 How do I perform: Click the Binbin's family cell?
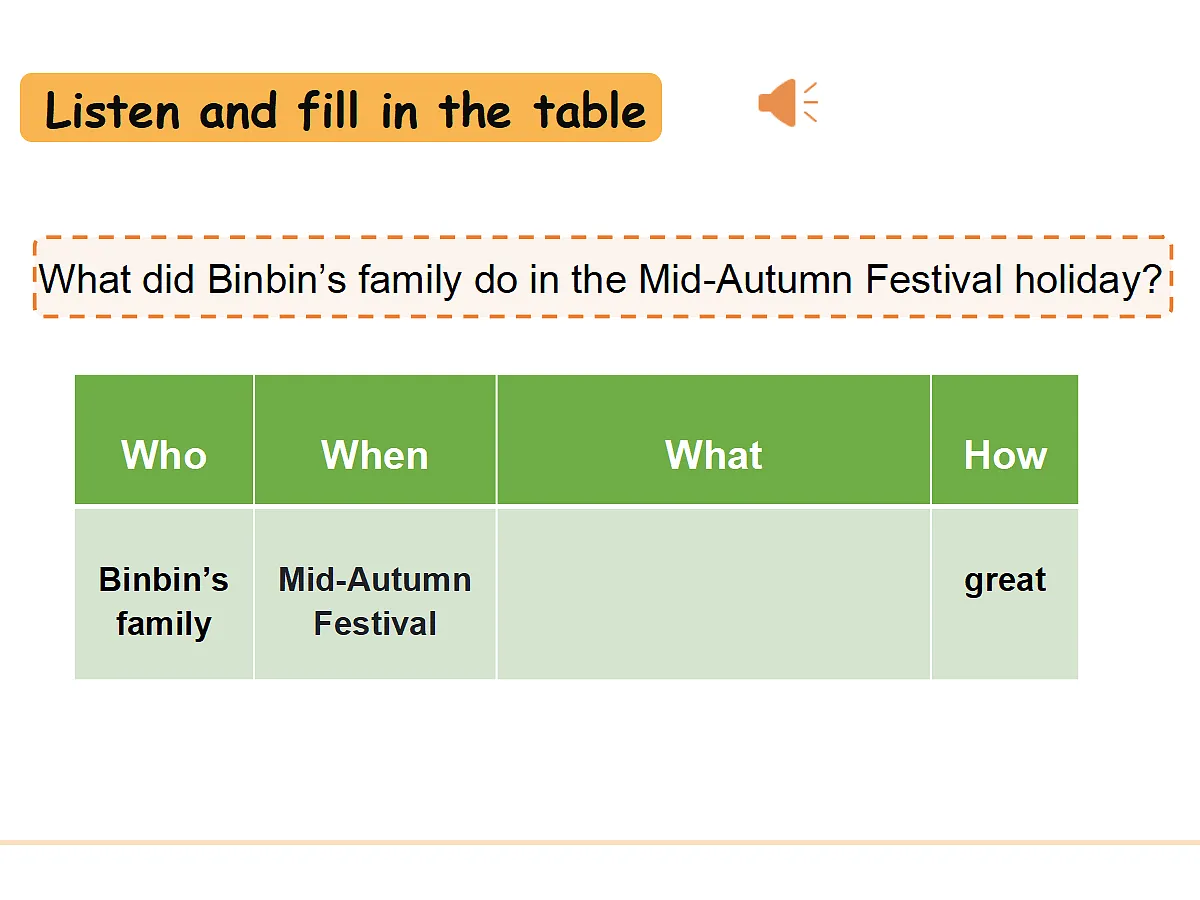pos(164,594)
